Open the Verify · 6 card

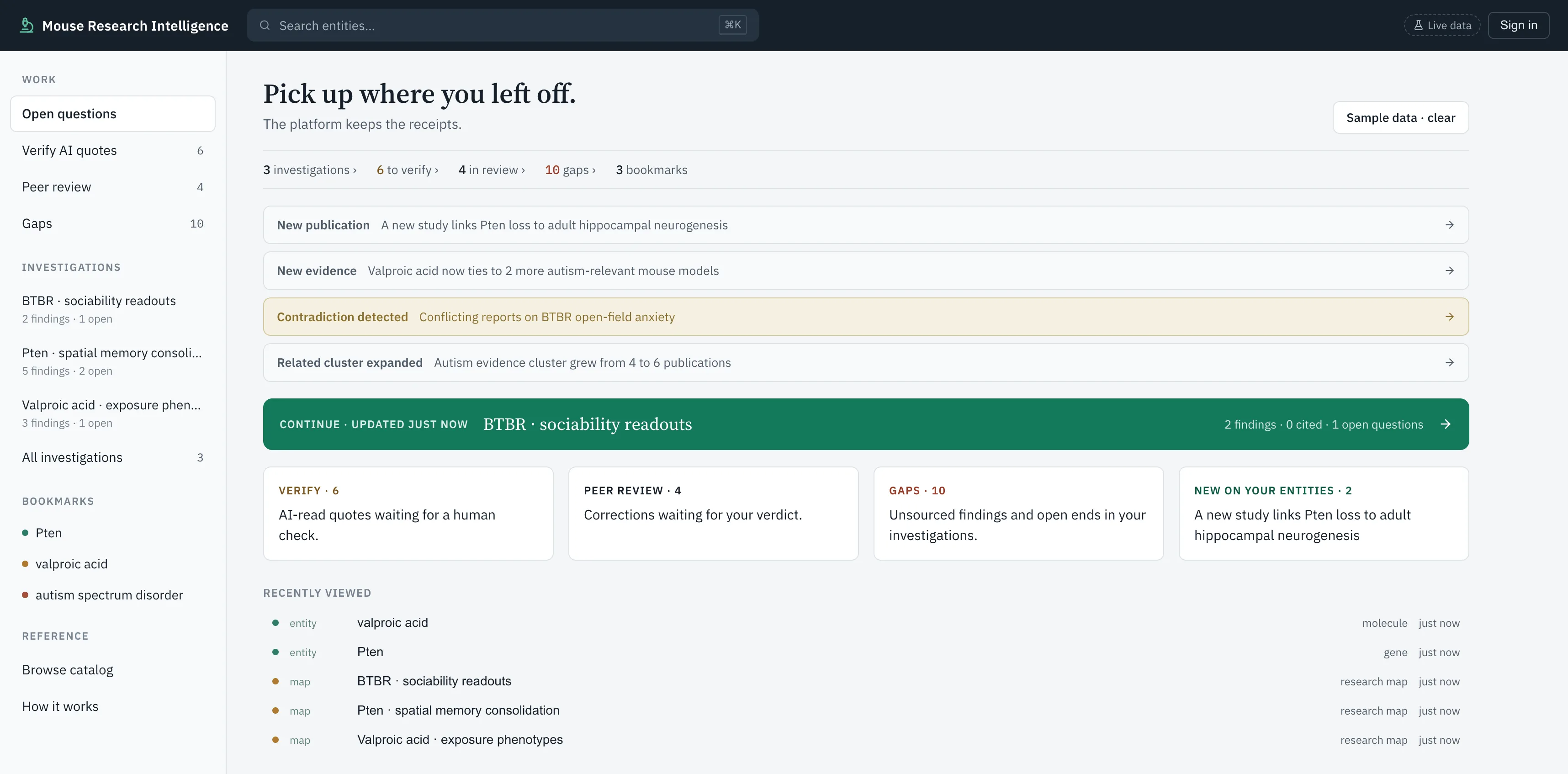(408, 514)
